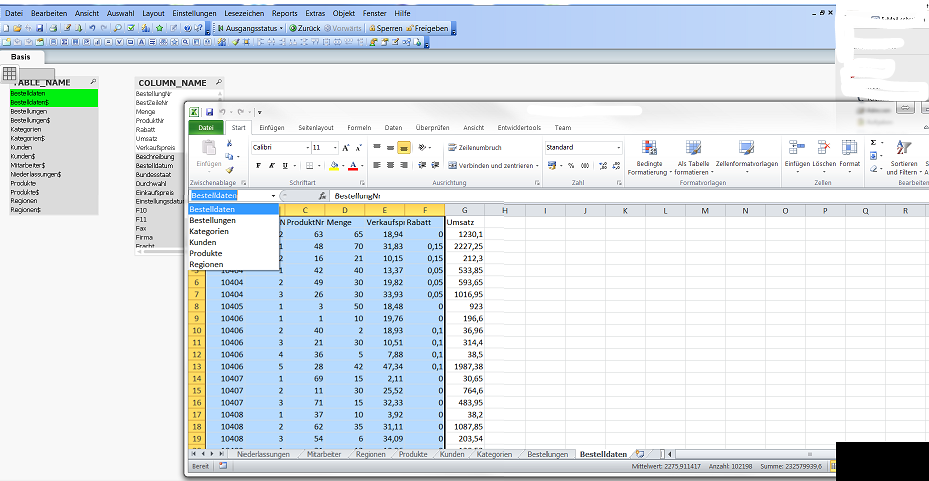Viewport: 929px width, 481px height.
Task: Select Produkte in the name box list
Action: [206, 253]
